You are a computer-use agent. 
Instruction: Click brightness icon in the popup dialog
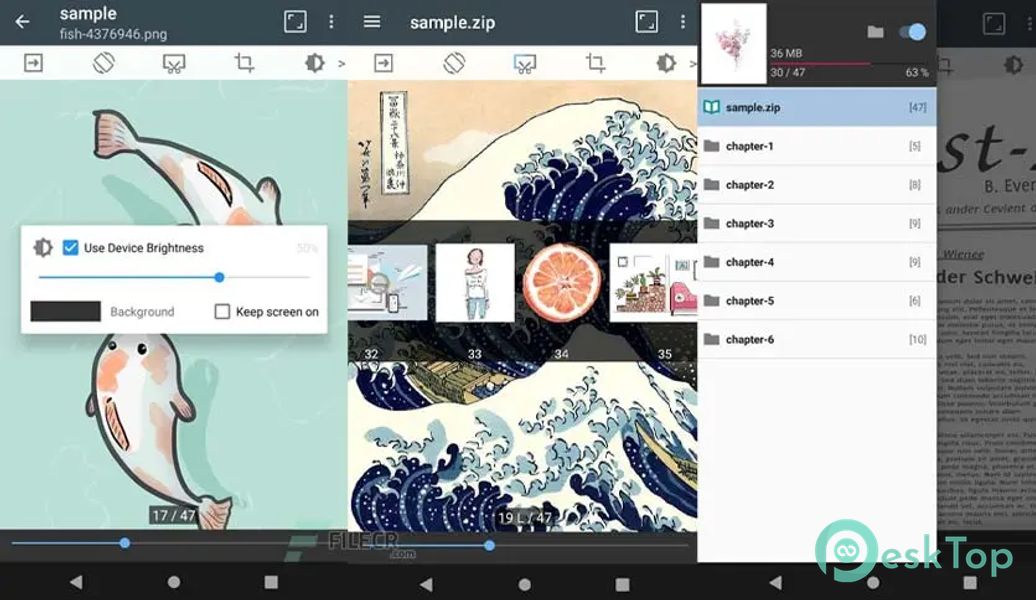click(x=44, y=248)
